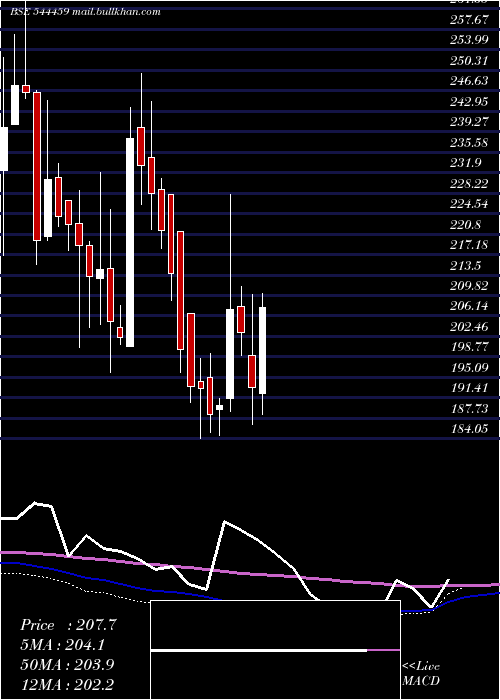Click the 213.5 price axis label
500x700 pixels.
(x=466, y=266)
